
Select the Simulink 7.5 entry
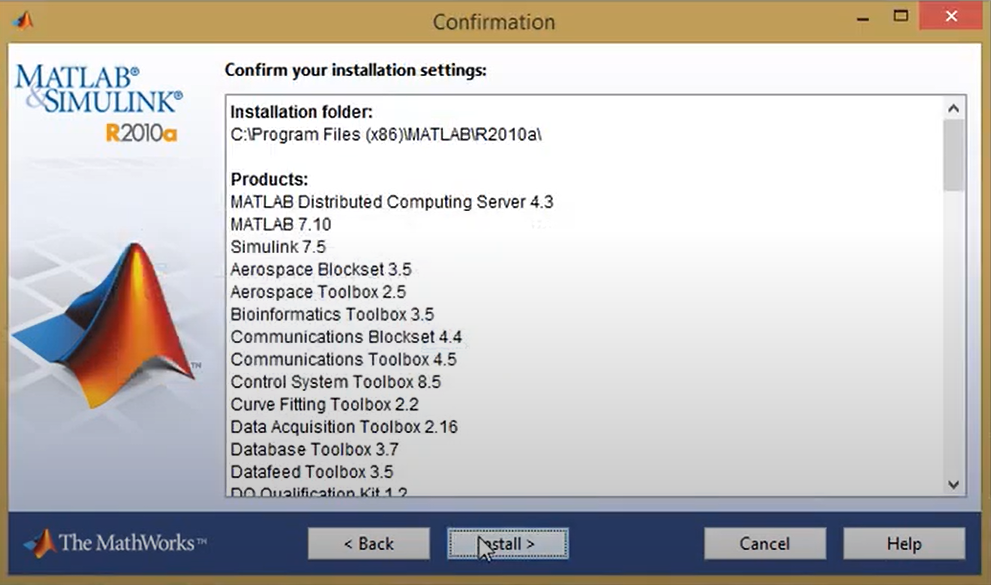pos(278,247)
